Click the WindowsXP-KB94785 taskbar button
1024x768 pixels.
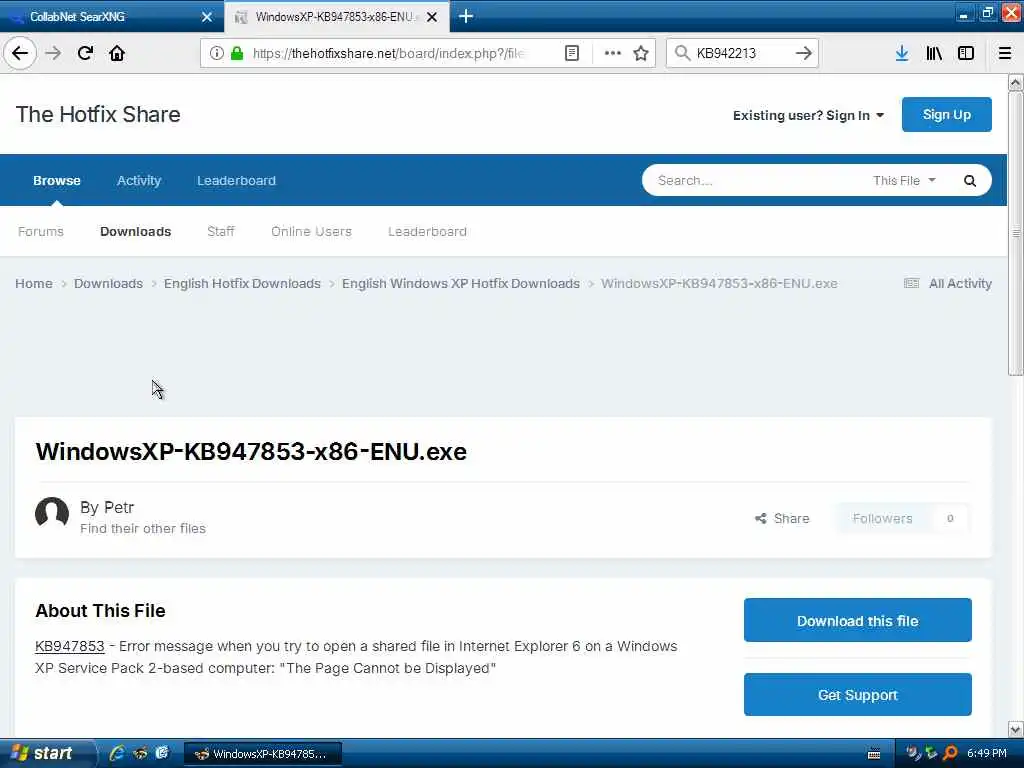[x=263, y=754]
